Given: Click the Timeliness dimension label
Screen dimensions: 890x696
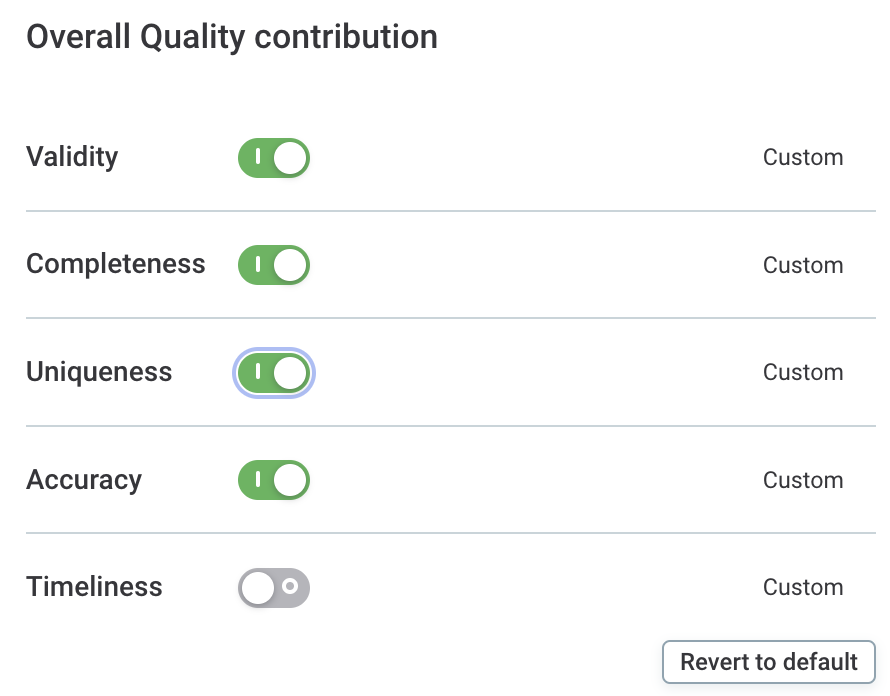Looking at the screenshot, I should pos(94,587).
